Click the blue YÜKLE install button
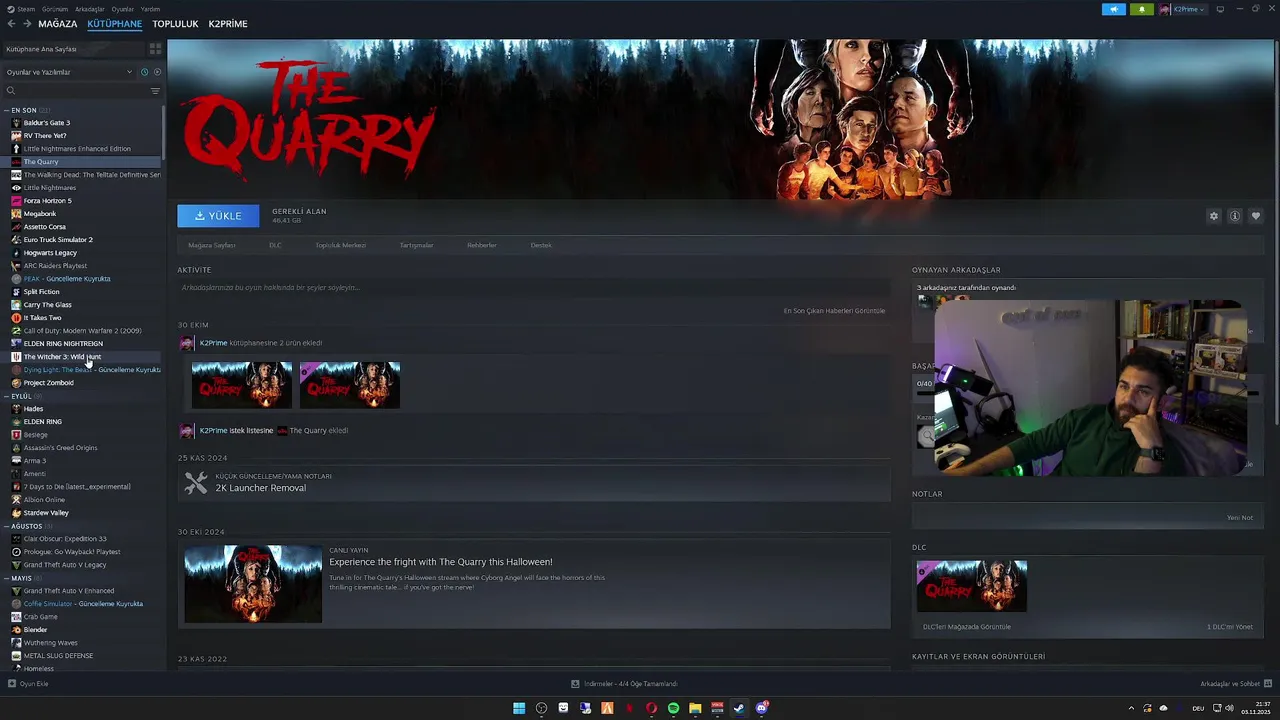The height and width of the screenshot is (720, 1280). point(218,215)
